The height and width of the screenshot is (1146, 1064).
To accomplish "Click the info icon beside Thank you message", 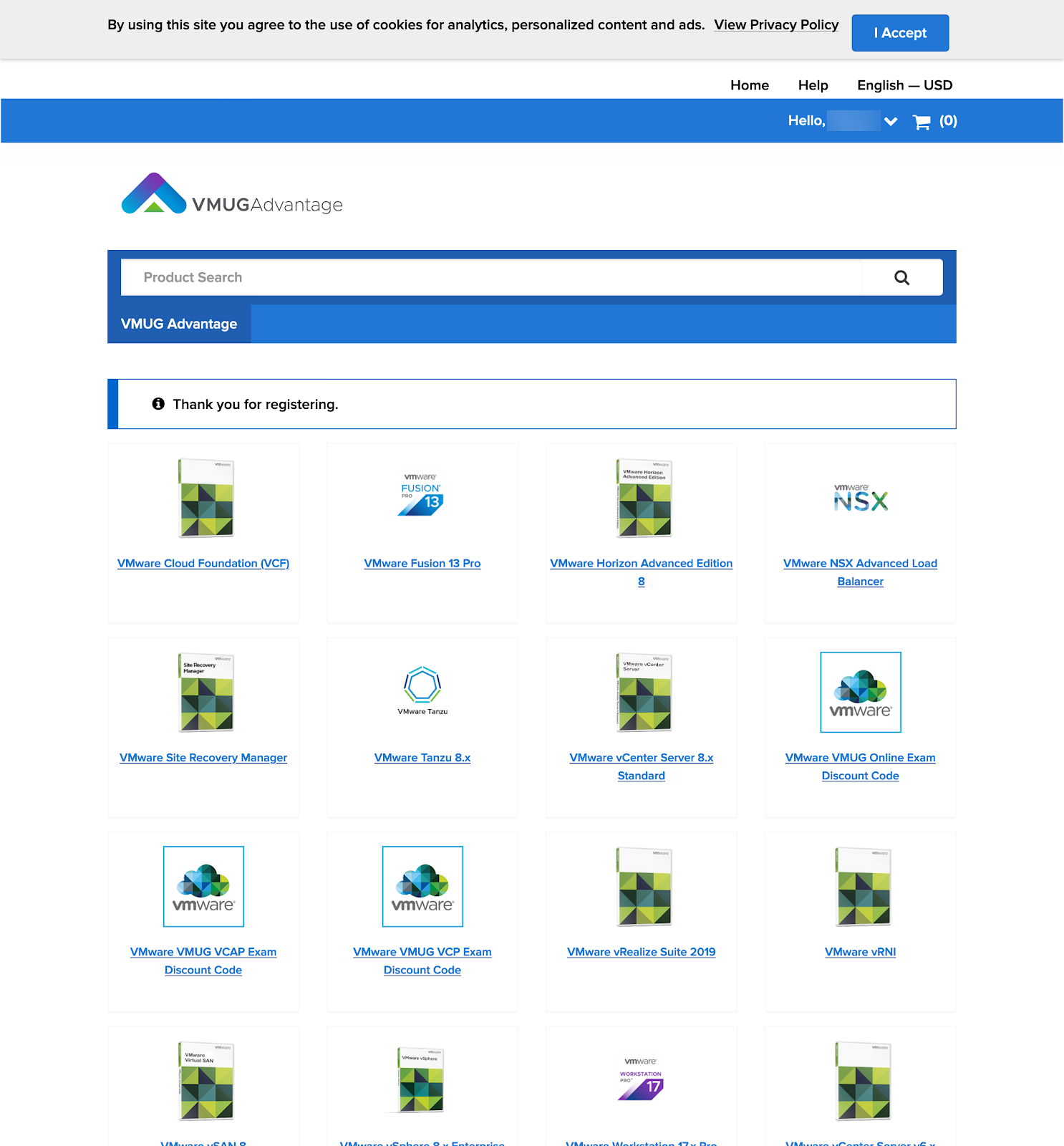I will [158, 404].
